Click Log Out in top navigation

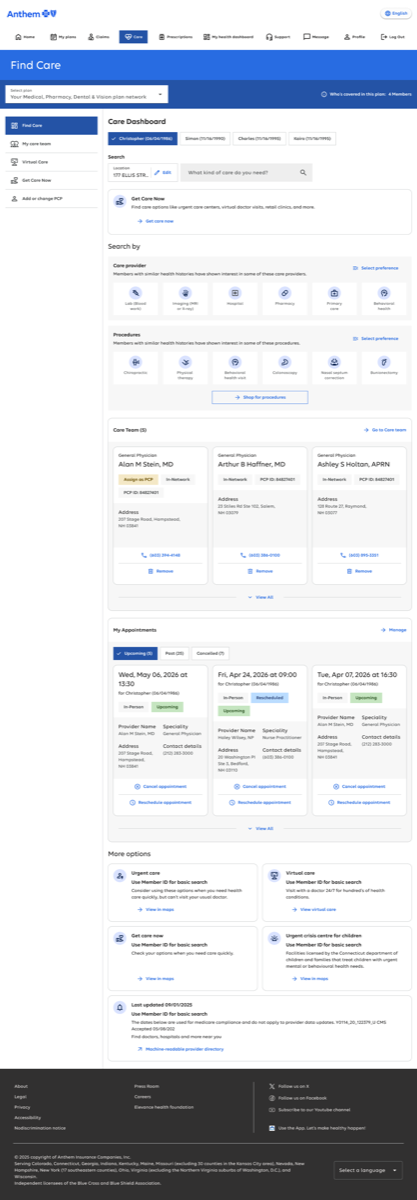392,36
